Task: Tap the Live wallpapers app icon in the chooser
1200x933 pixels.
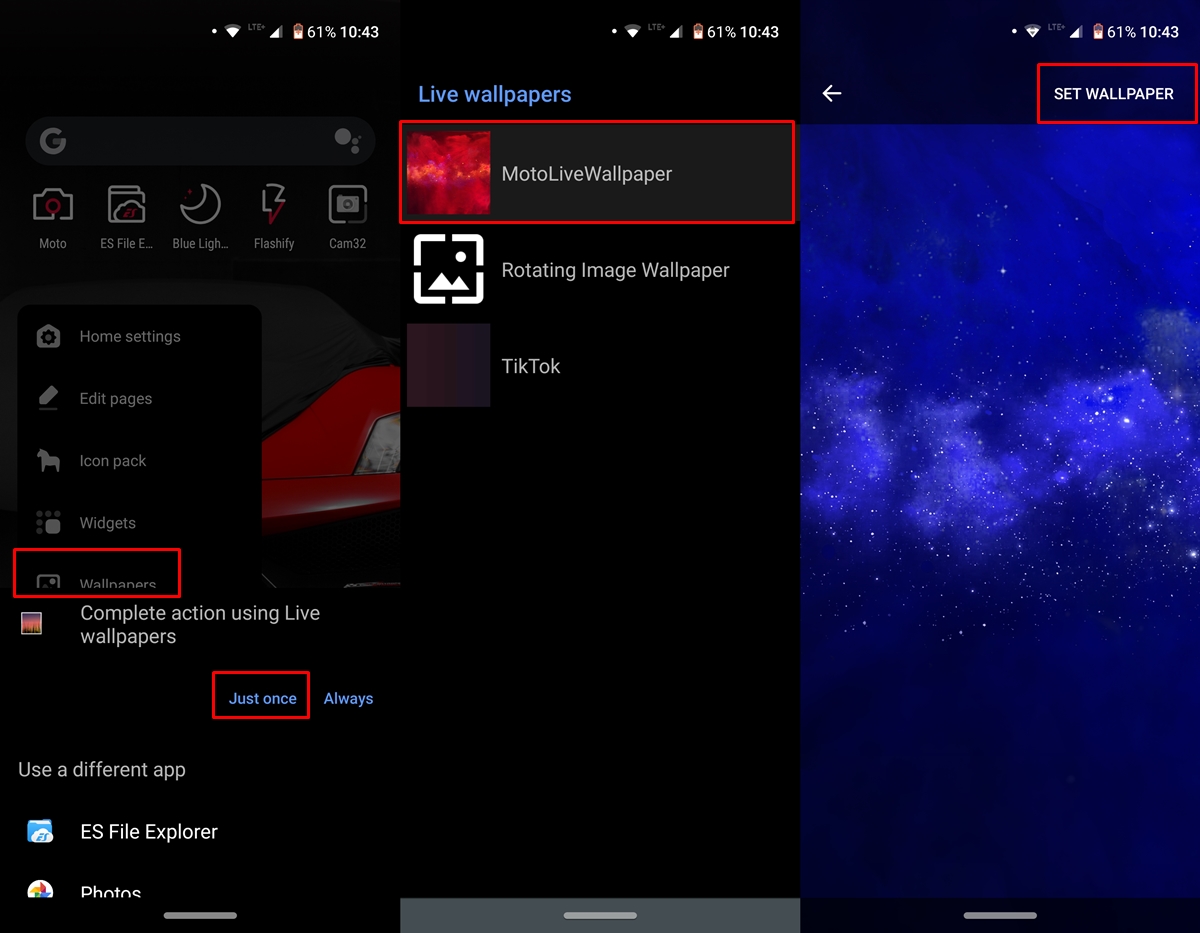Action: pyautogui.click(x=31, y=624)
